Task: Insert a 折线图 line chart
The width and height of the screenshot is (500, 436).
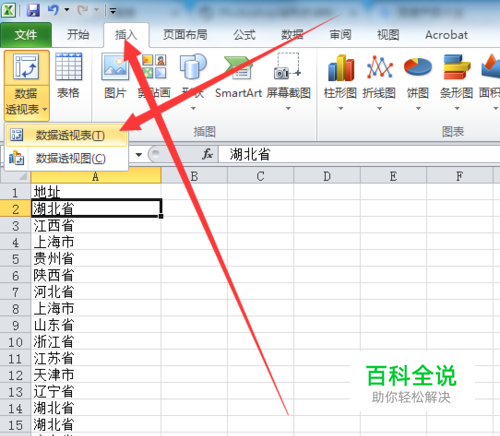Action: coord(379,68)
